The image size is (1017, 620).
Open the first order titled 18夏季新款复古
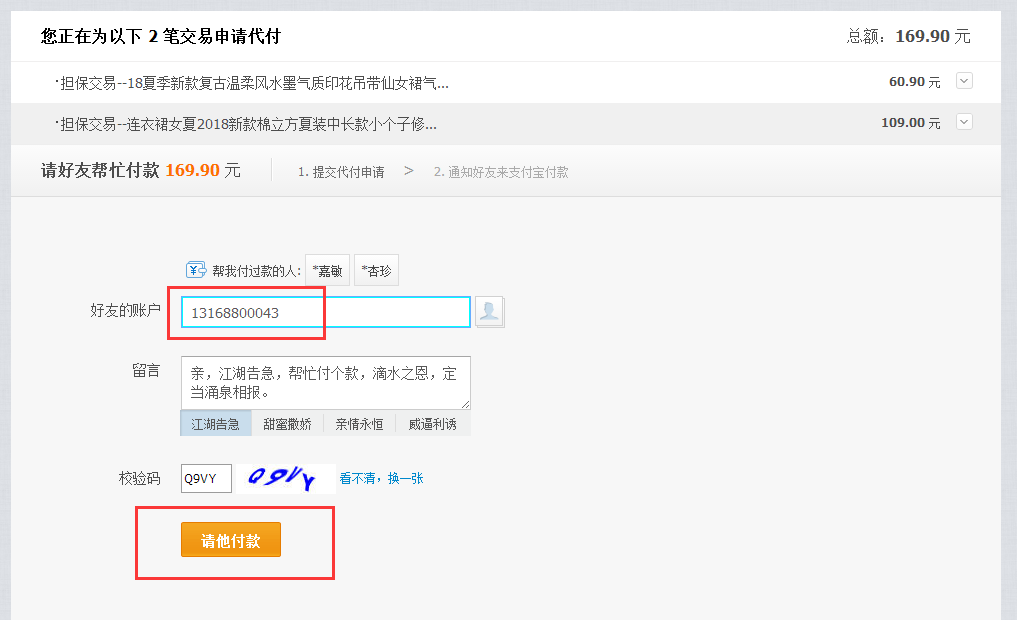click(x=254, y=82)
